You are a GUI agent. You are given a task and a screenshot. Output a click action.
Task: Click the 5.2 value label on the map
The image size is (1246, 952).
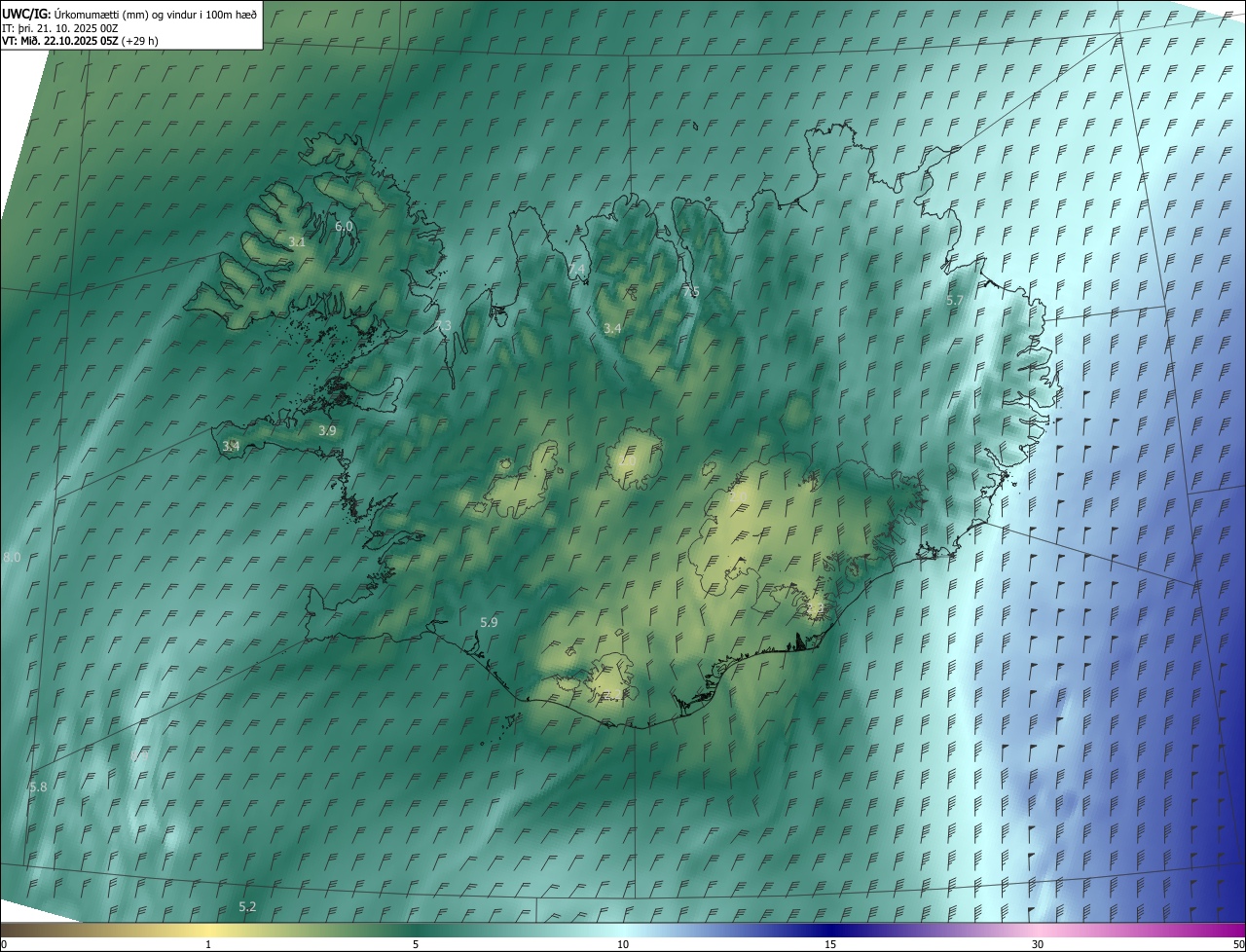[247, 906]
